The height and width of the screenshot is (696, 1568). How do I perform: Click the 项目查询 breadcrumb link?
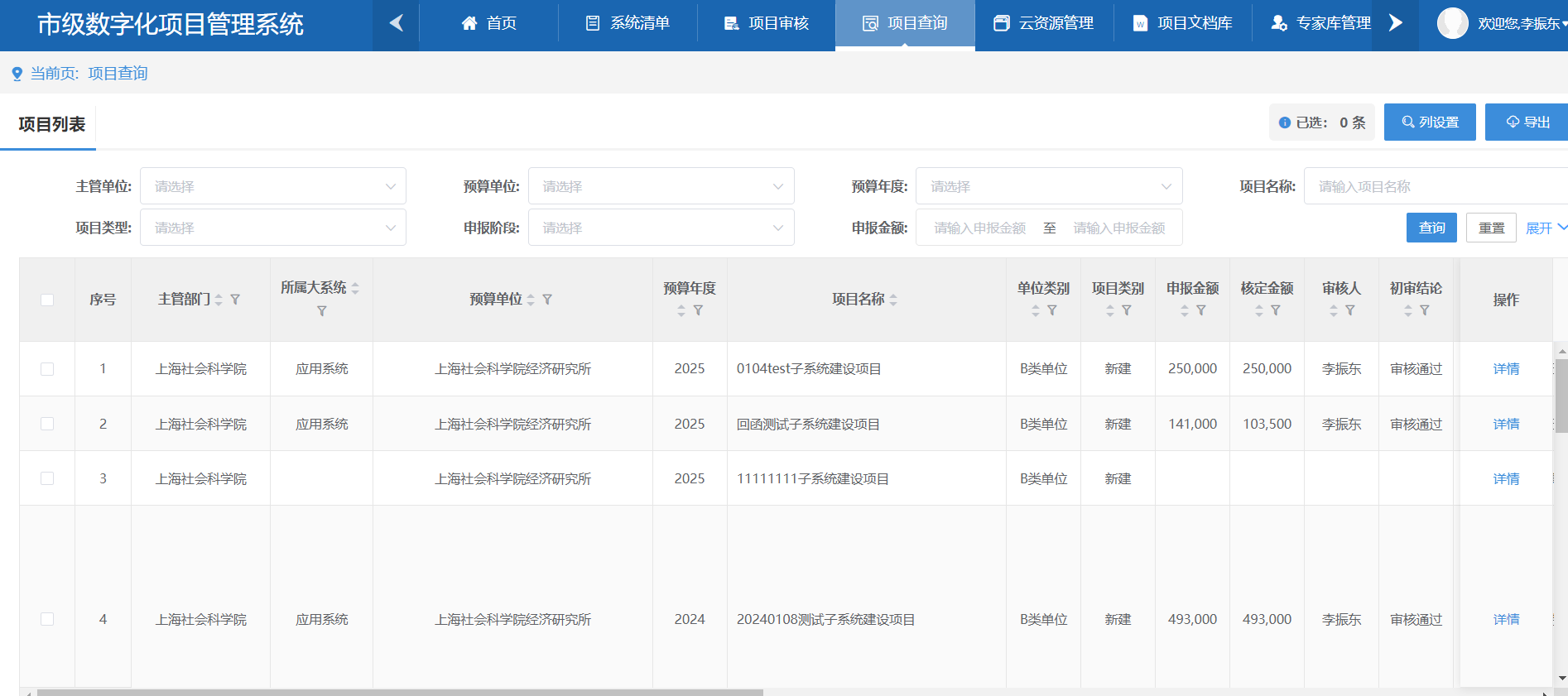point(118,74)
